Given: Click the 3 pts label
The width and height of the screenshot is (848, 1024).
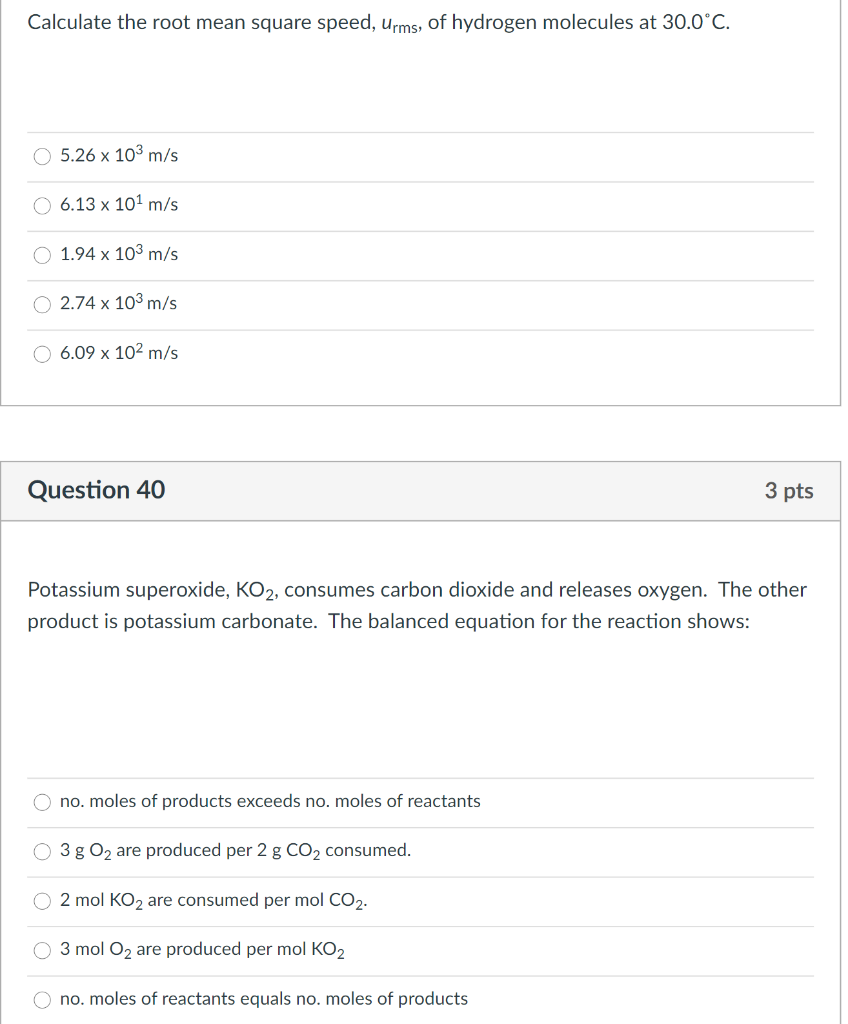Looking at the screenshot, I should click(x=791, y=491).
